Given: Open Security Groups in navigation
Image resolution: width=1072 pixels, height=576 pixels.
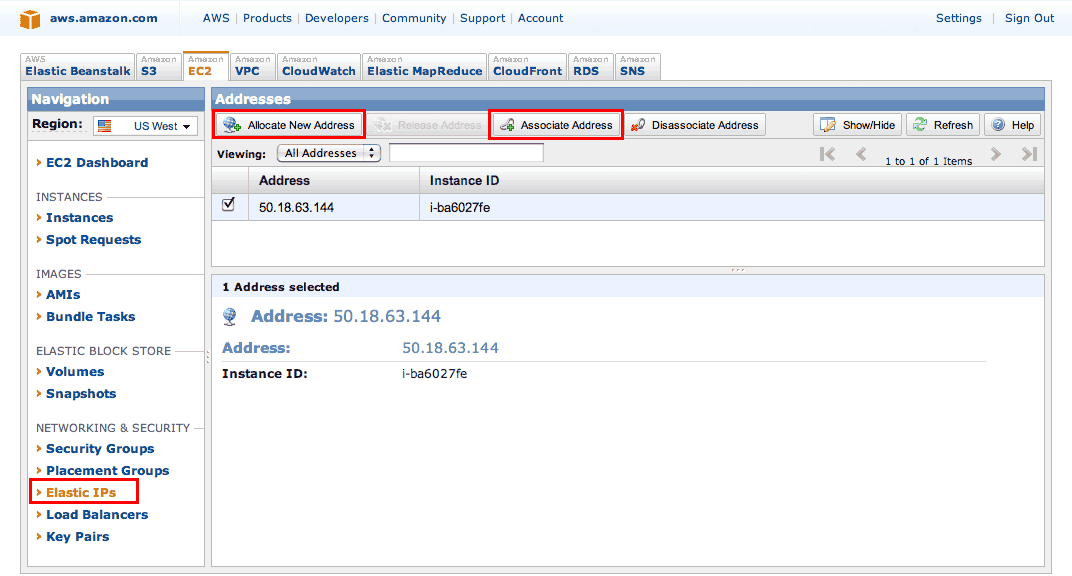Looking at the screenshot, I should pos(100,448).
